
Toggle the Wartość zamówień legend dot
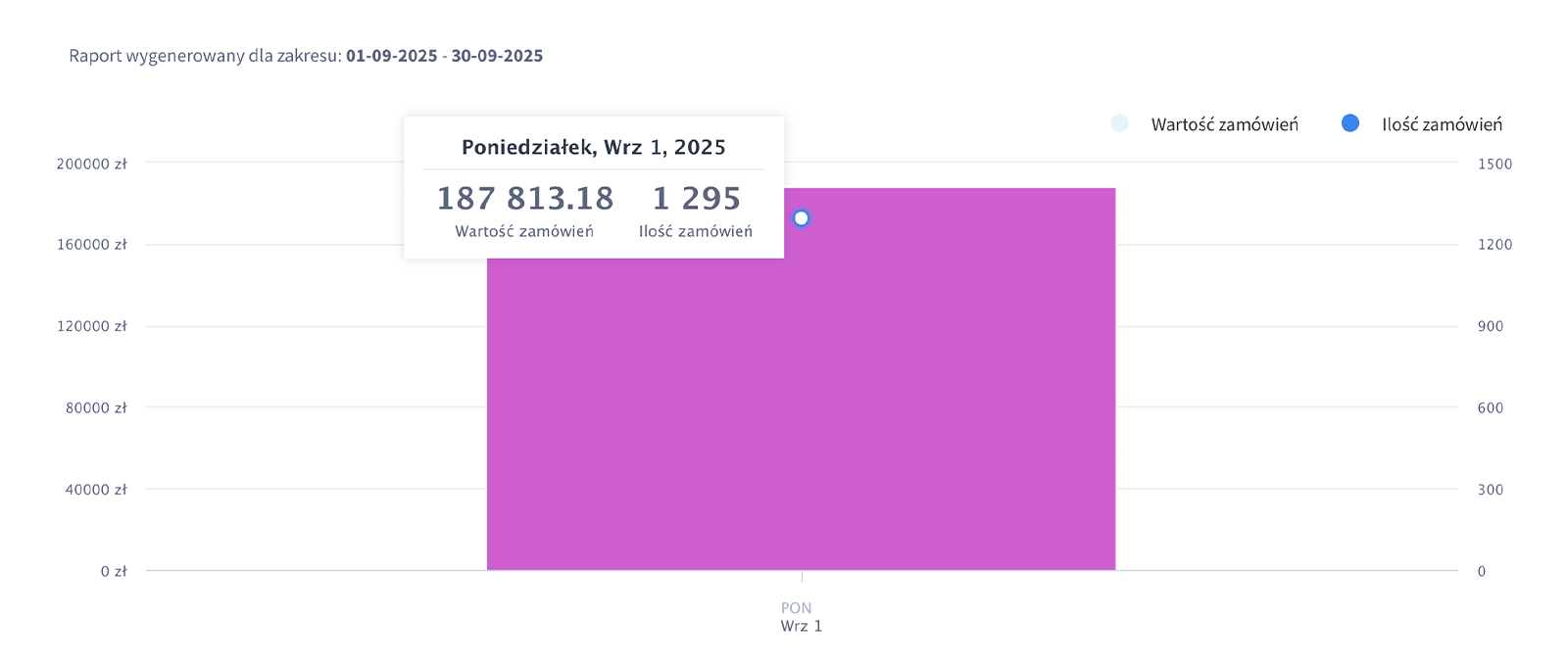click(x=1119, y=123)
